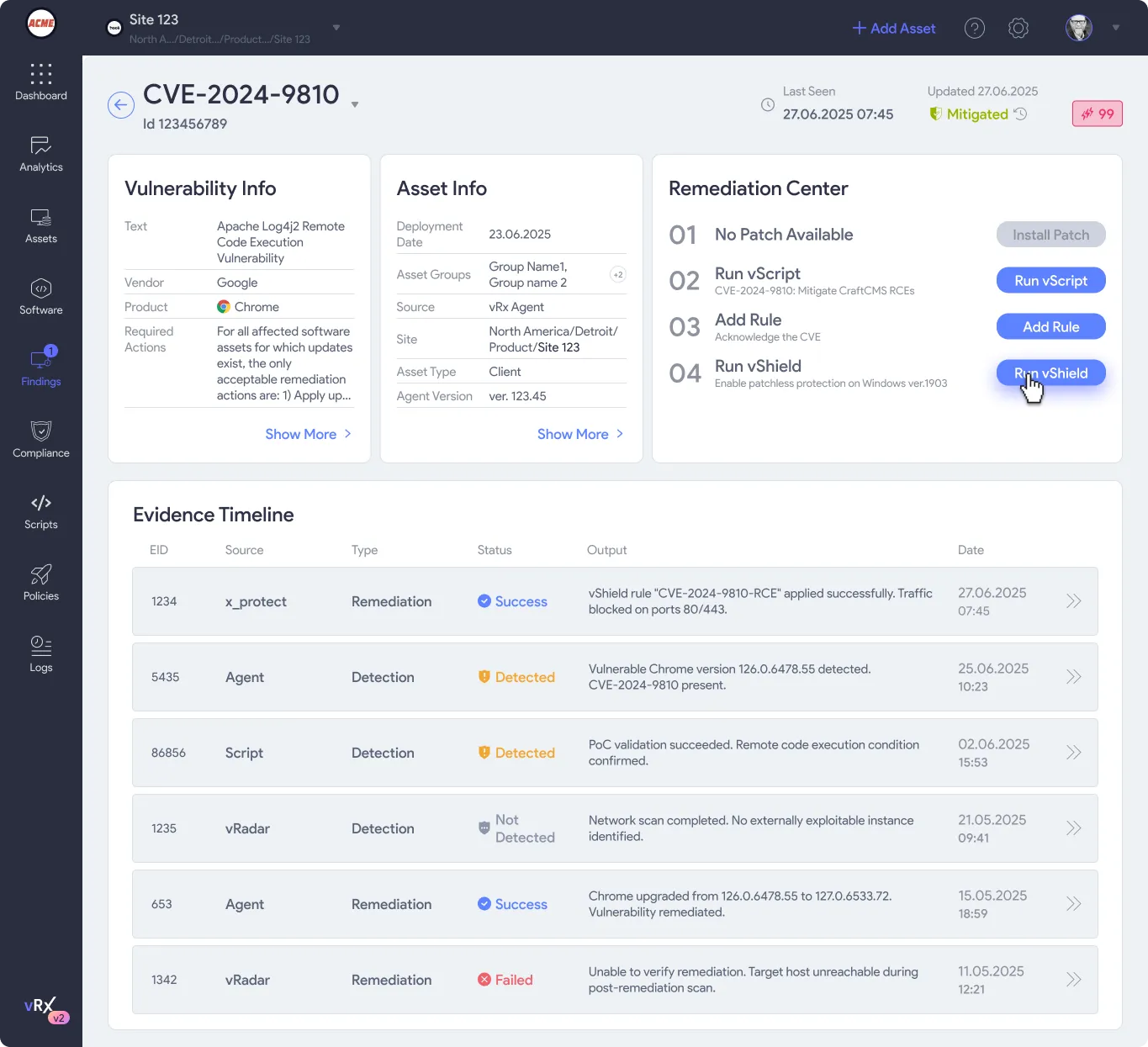Open Logs in the sidebar

41,654
